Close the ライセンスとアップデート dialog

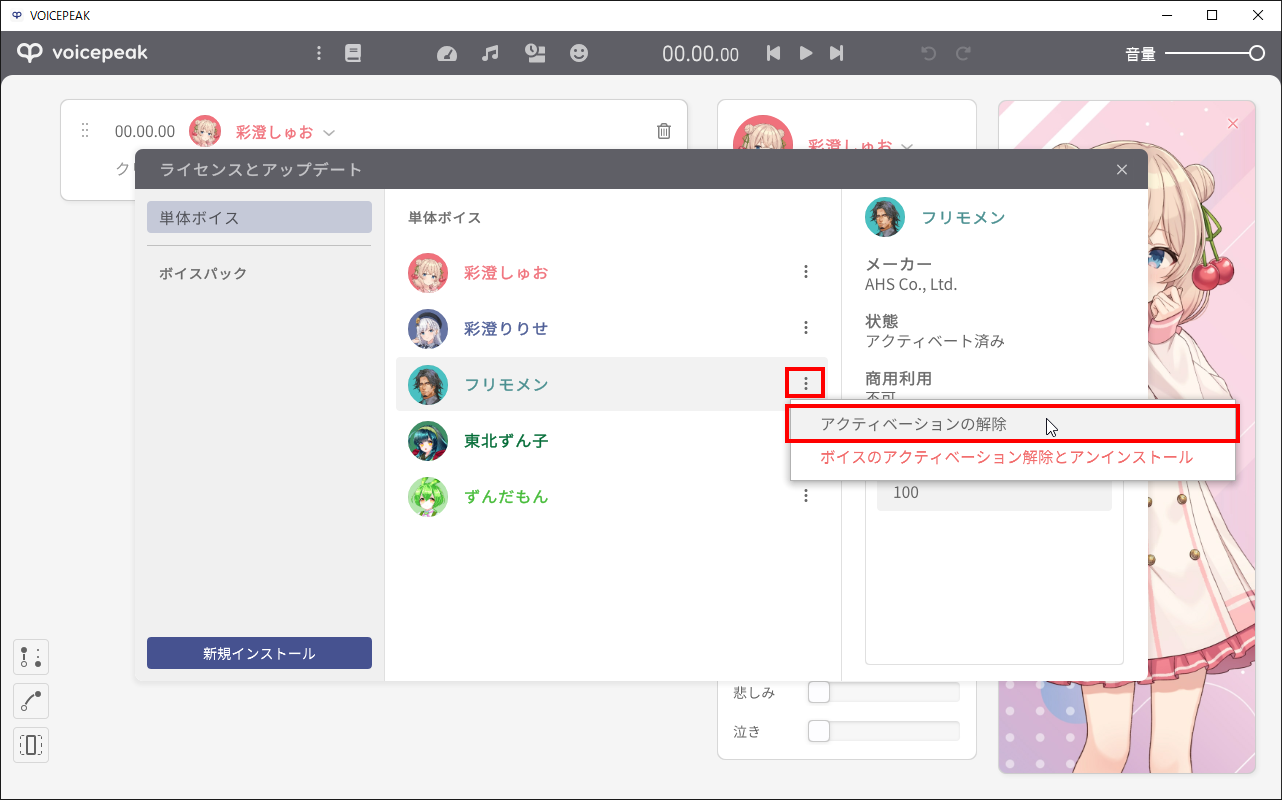click(1122, 170)
